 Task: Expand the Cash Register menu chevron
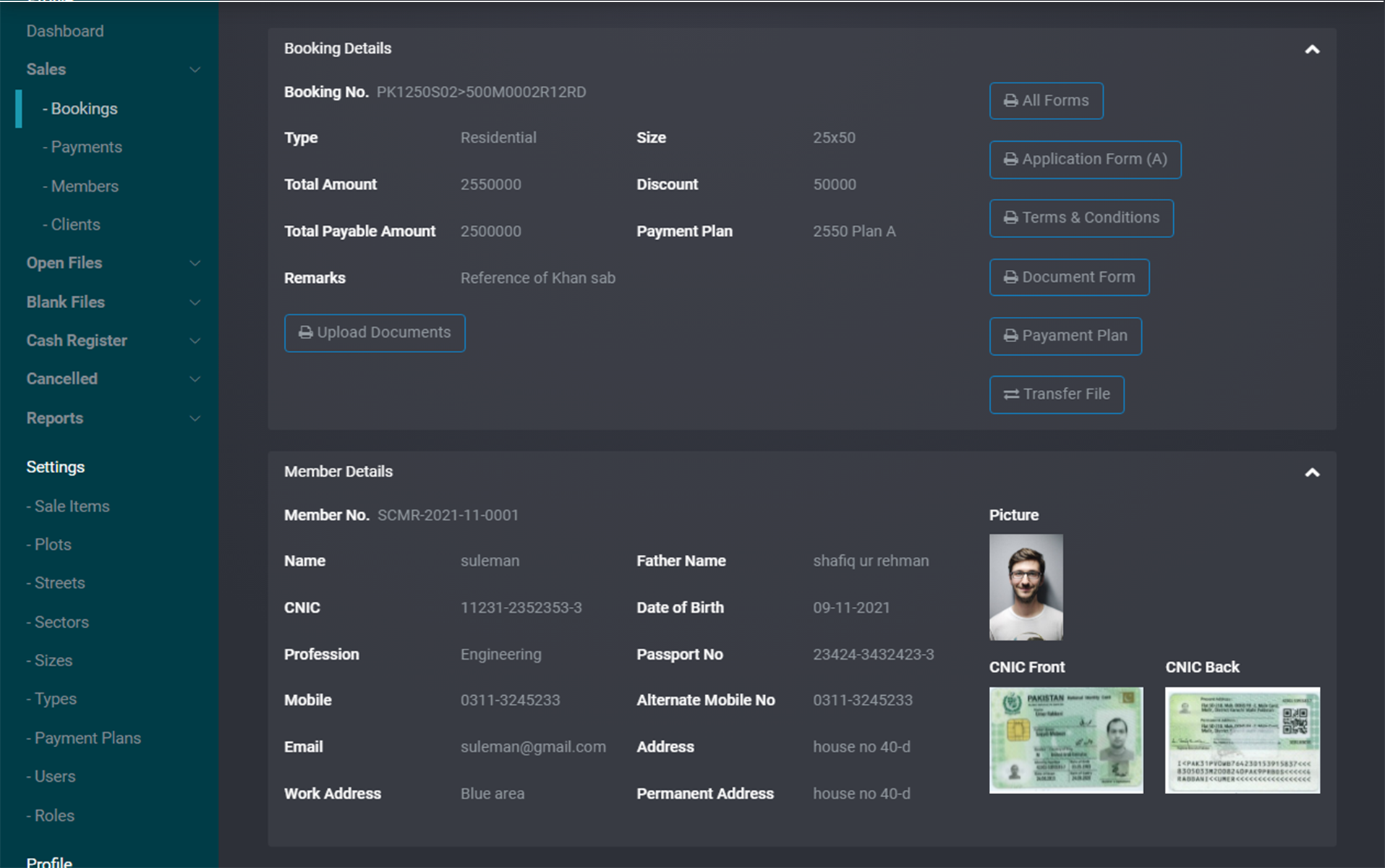195,341
